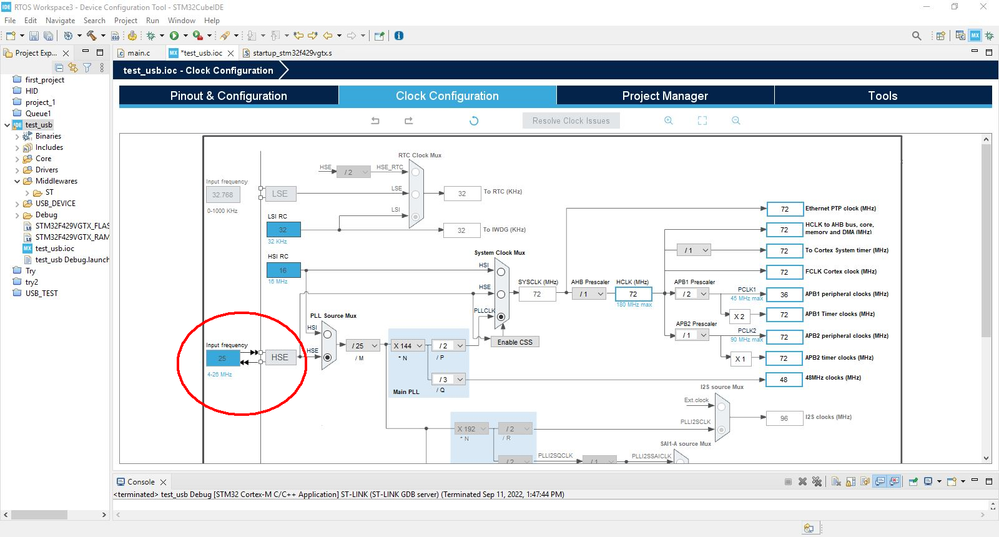Expand the USB_DEVICE folder in tree
This screenshot has height=537, width=999.
click(17, 204)
